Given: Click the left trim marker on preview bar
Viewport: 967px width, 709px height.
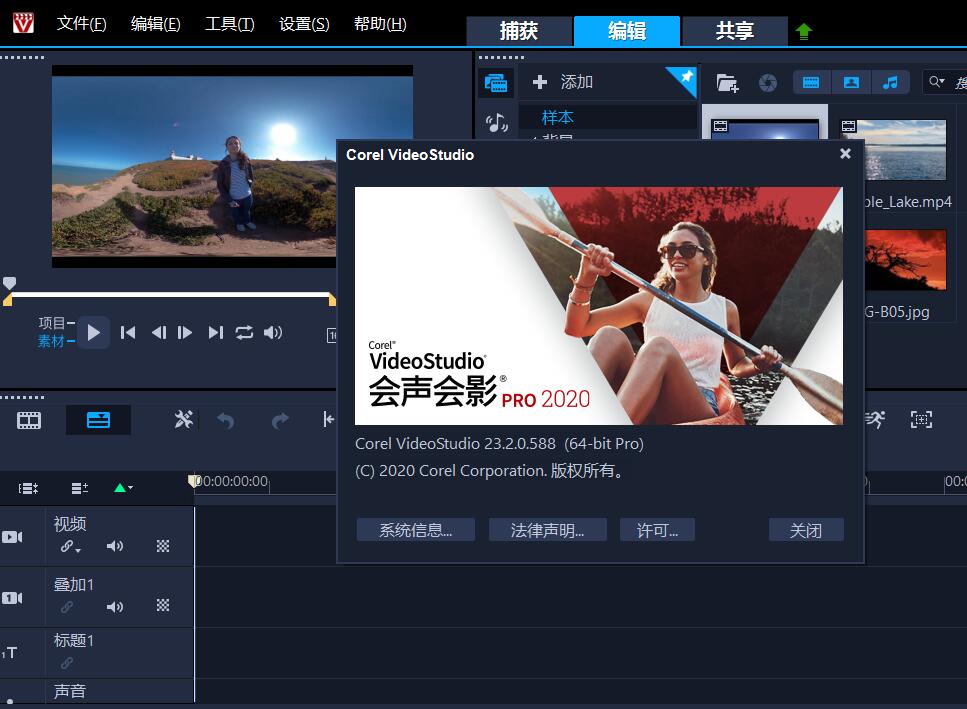Looking at the screenshot, I should point(7,300).
